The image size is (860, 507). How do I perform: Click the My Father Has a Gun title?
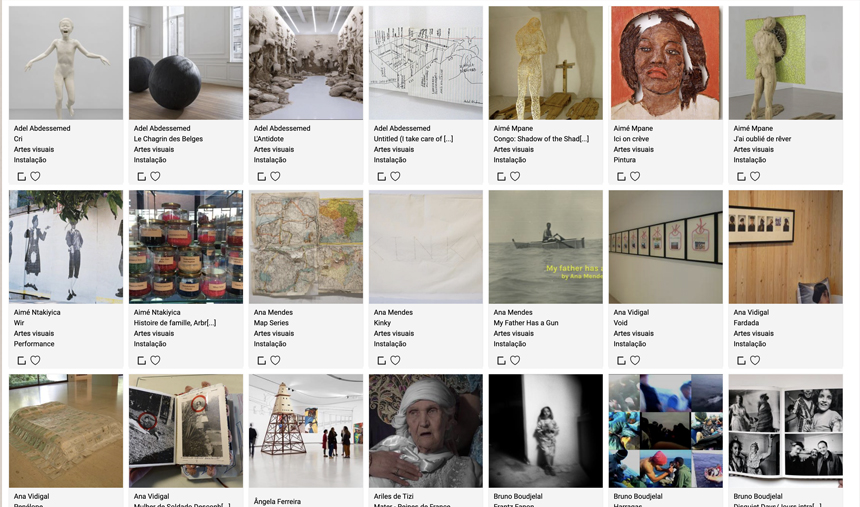[x=526, y=323]
